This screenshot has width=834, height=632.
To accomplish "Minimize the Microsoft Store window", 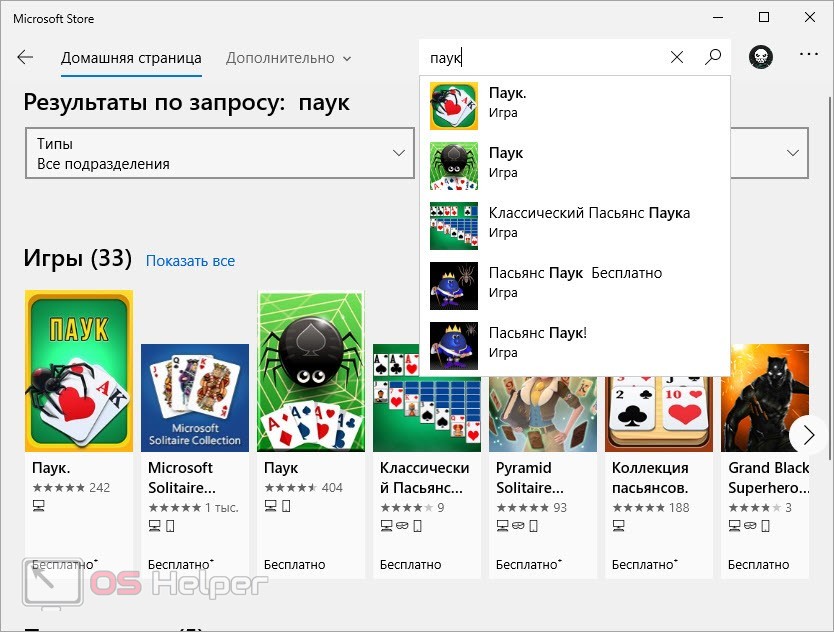I will 718,18.
